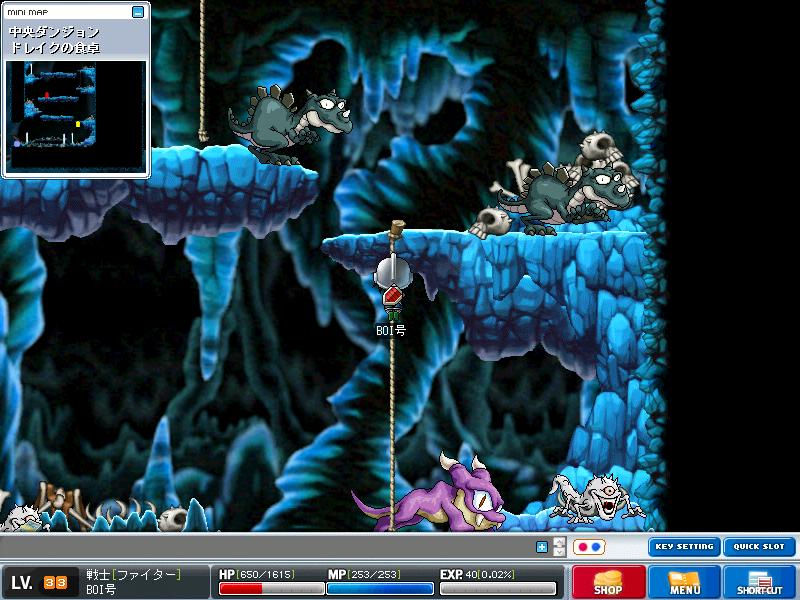The width and height of the screenshot is (800, 600).
Task: Click the purple horned drake at the bottom
Action: coord(430,493)
